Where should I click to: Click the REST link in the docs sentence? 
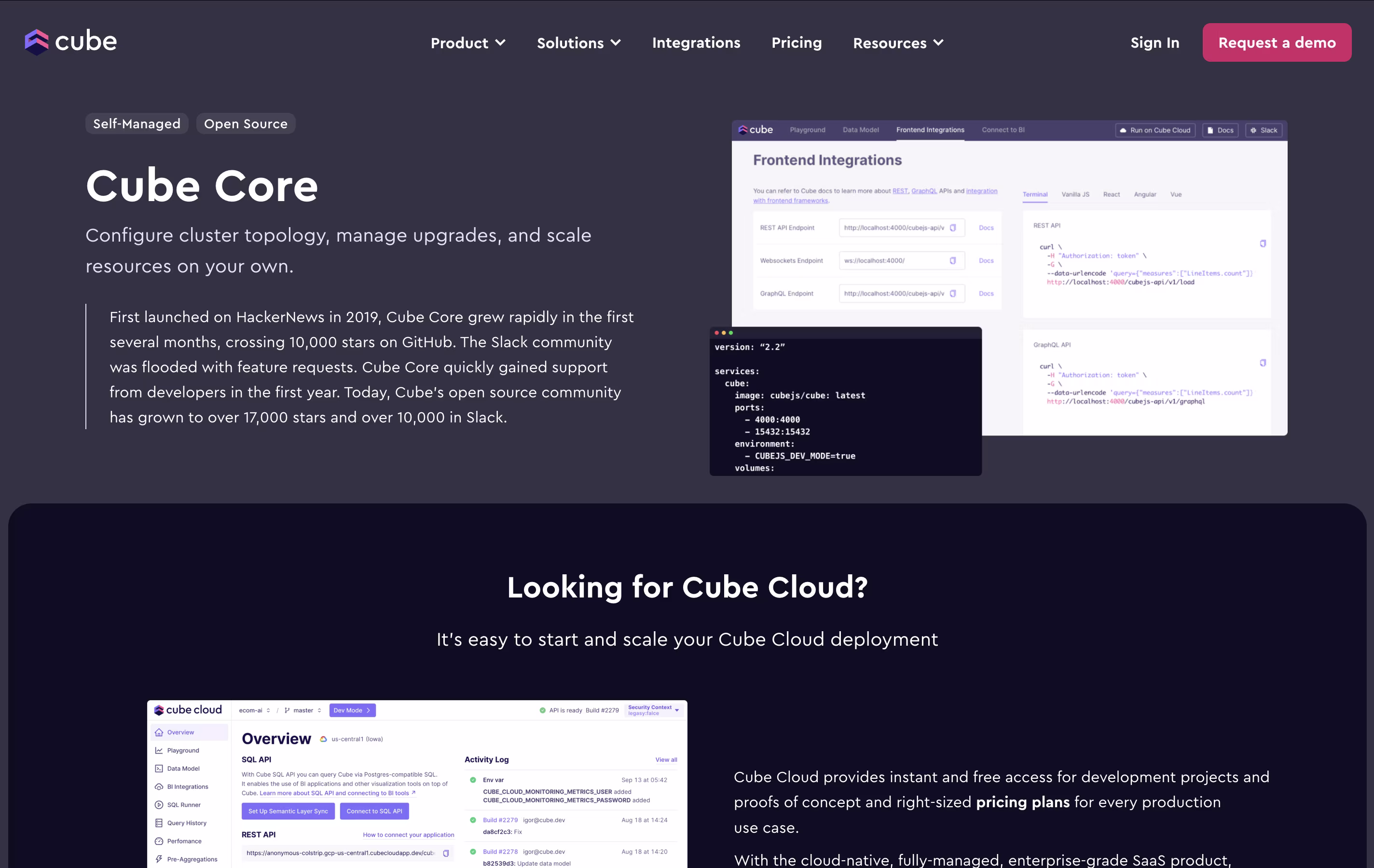(900, 191)
